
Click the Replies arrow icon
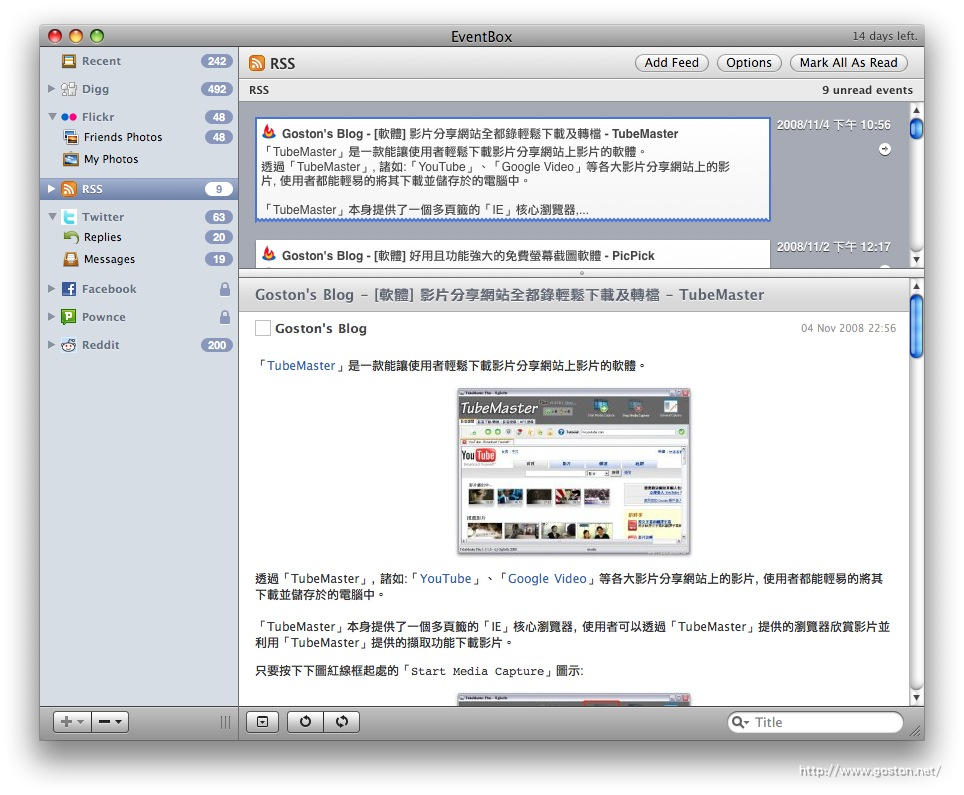tap(71, 237)
